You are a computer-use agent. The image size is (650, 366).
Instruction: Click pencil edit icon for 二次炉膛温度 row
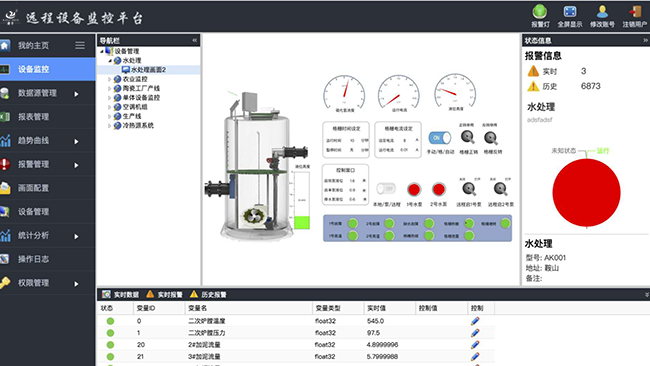(x=475, y=321)
